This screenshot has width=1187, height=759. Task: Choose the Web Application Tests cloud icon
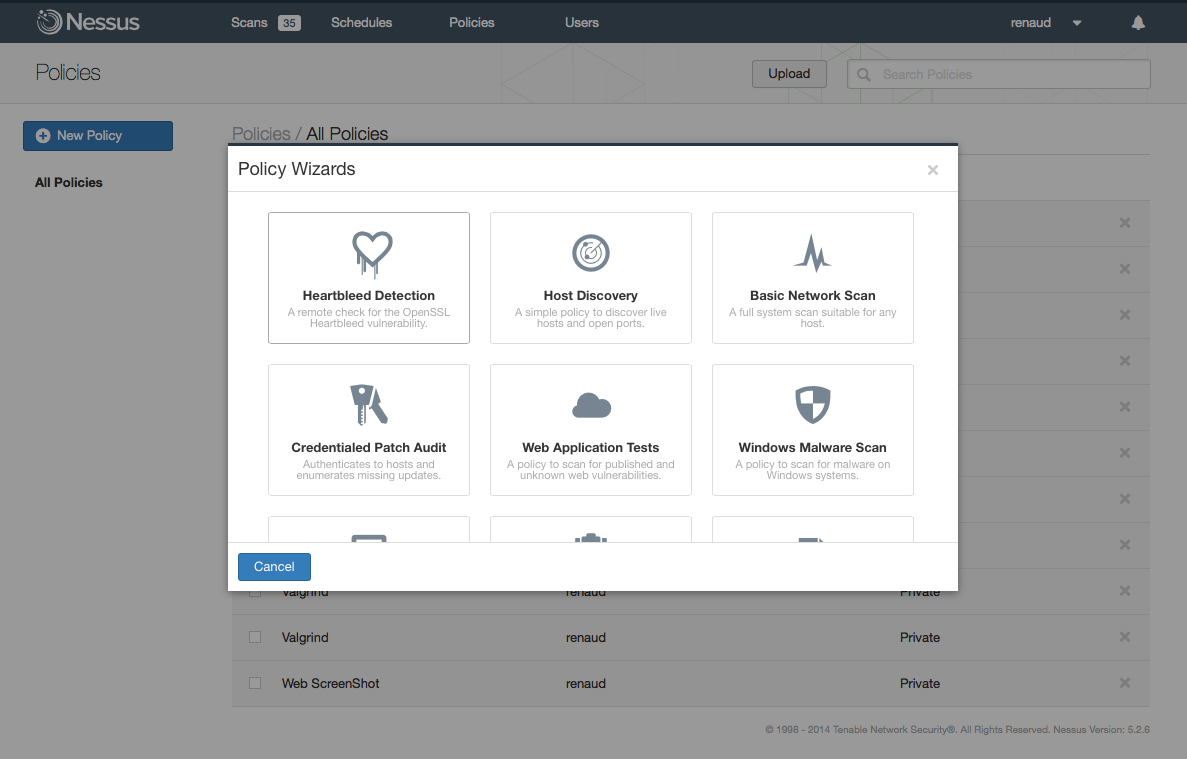(591, 406)
